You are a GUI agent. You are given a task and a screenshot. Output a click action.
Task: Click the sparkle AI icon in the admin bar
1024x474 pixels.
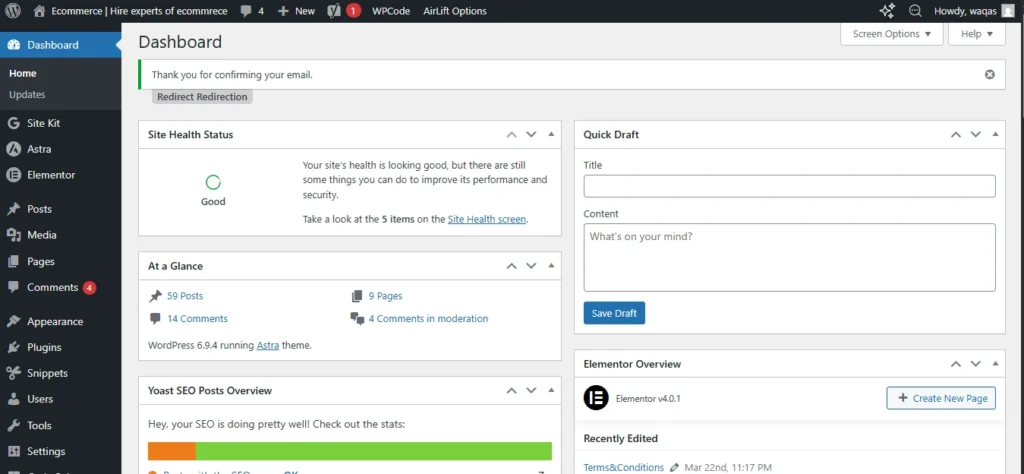pos(887,10)
